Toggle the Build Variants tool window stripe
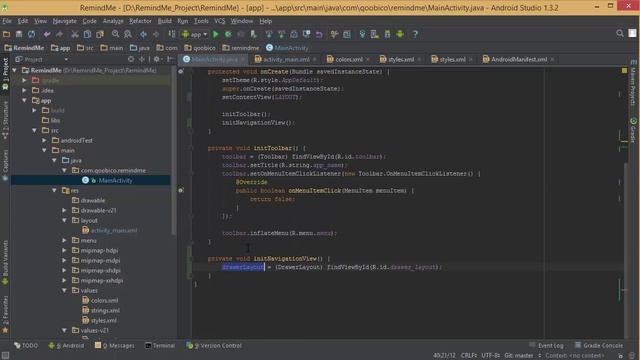The height and width of the screenshot is (360, 640). pos(5,262)
